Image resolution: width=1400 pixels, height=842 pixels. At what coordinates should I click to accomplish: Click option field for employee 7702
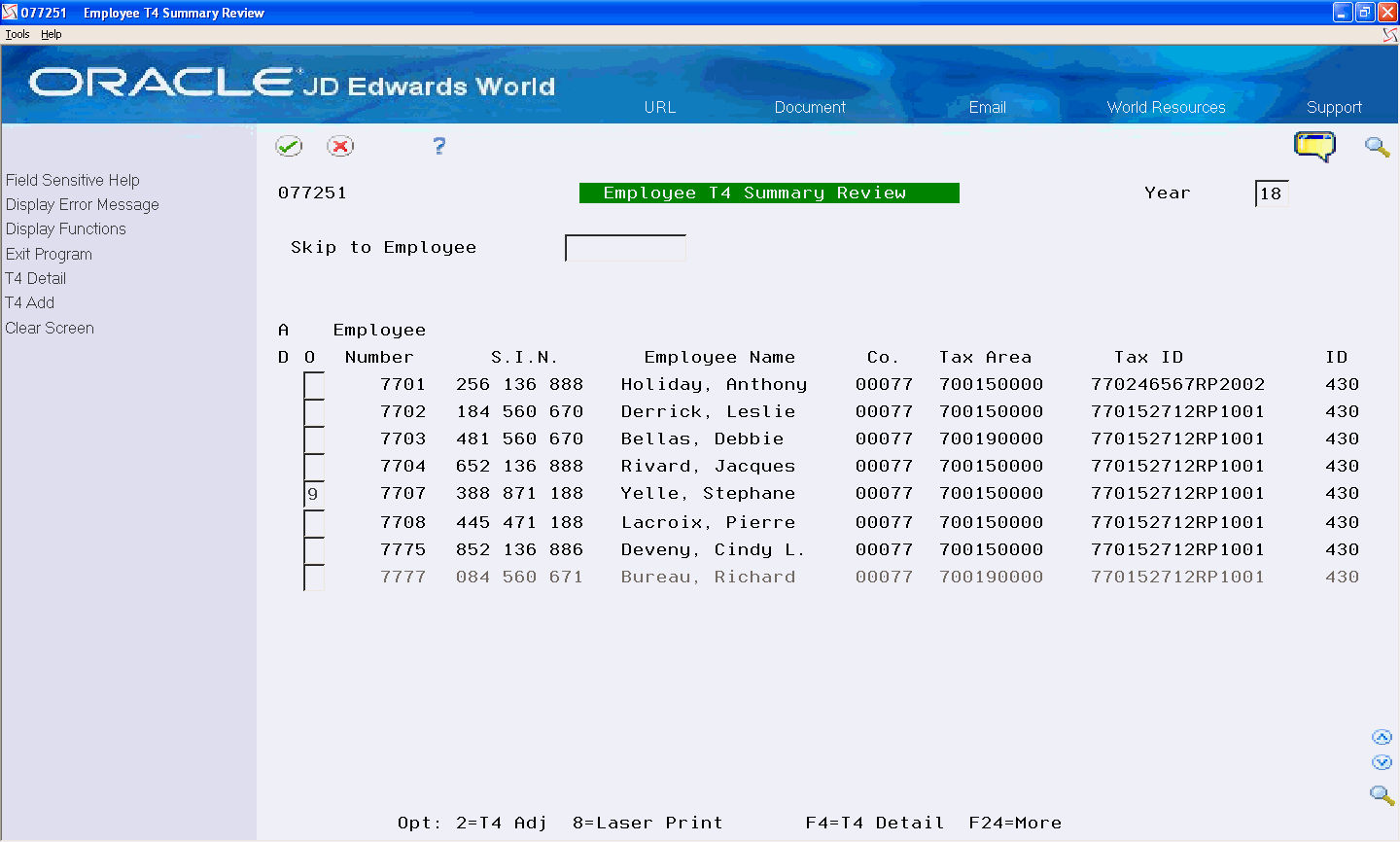click(x=314, y=412)
